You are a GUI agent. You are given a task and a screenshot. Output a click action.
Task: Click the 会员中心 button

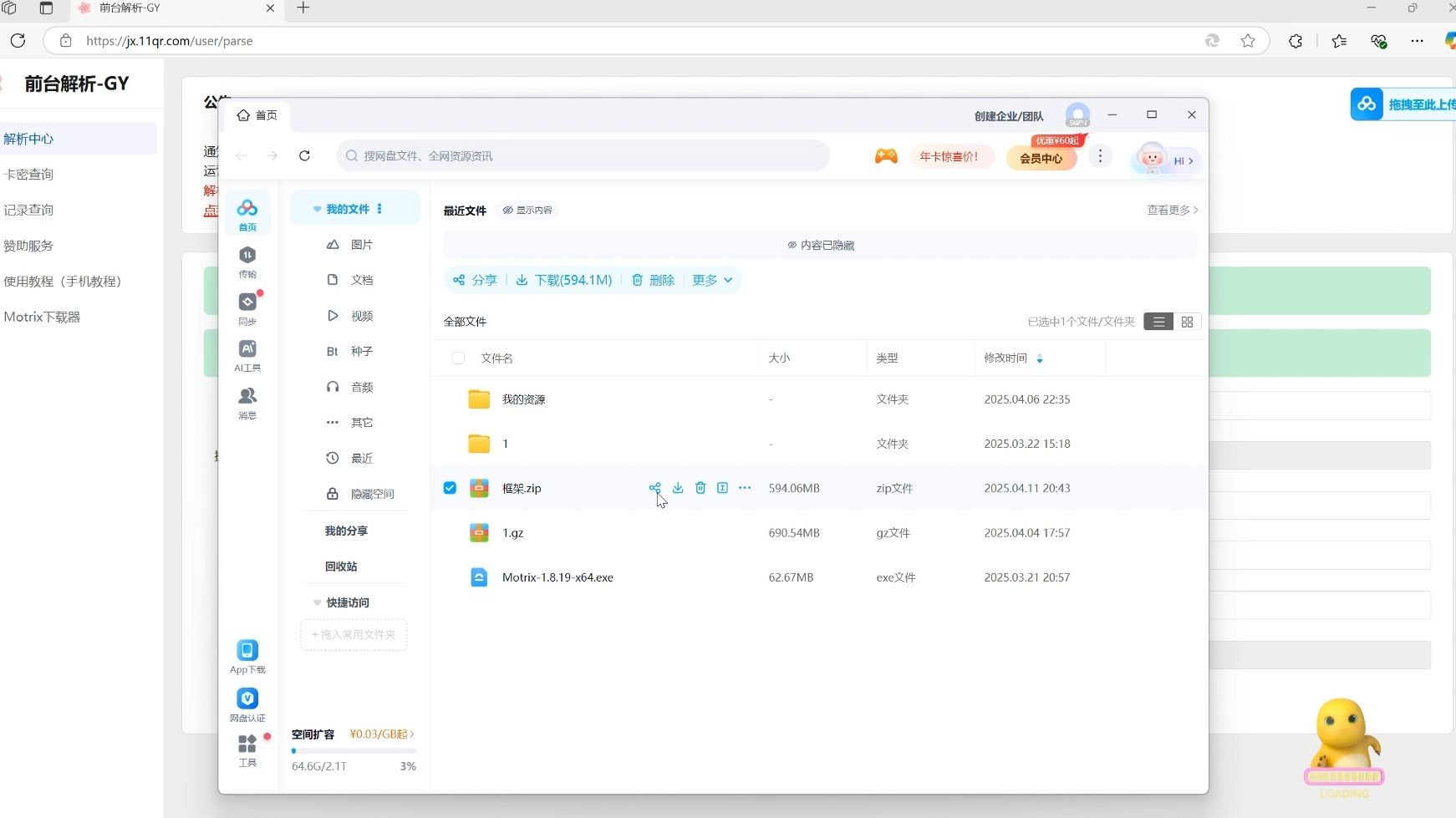[x=1041, y=157]
